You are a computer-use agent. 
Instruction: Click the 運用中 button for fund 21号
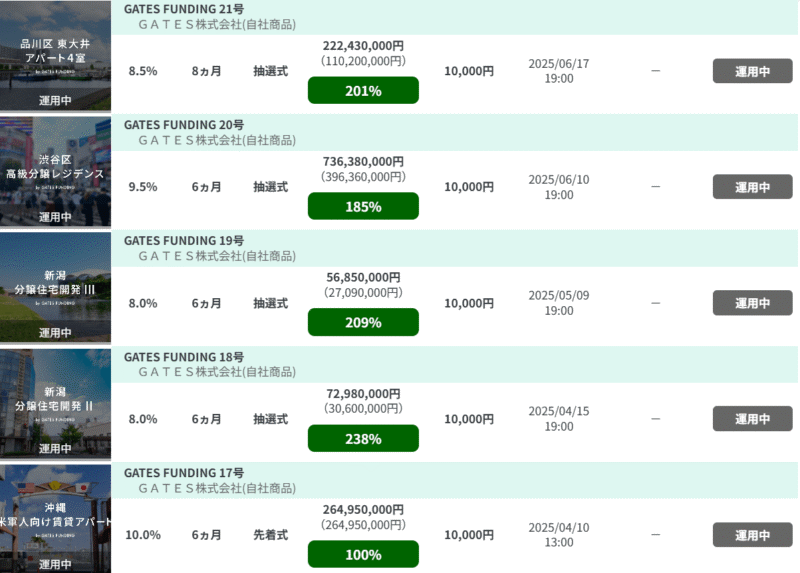coord(753,71)
